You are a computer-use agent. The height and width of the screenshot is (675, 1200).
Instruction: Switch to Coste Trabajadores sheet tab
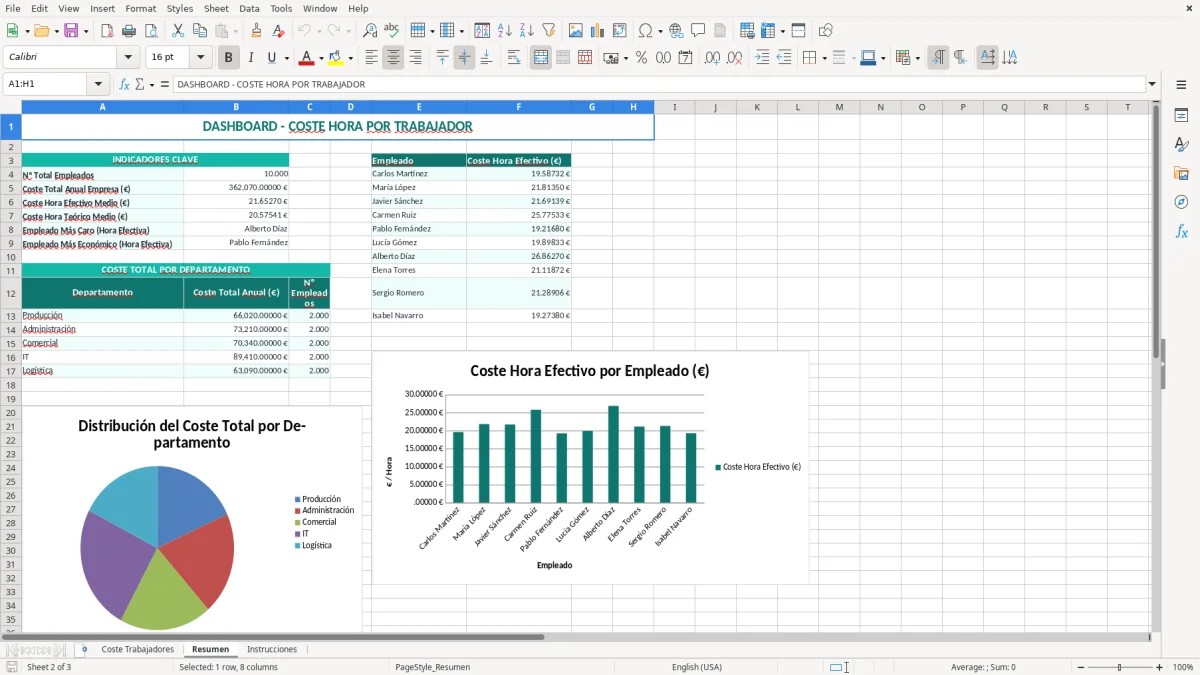click(137, 649)
